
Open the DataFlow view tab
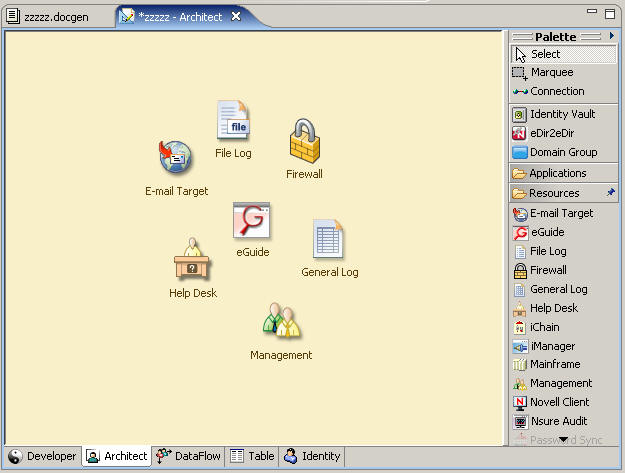click(x=188, y=456)
